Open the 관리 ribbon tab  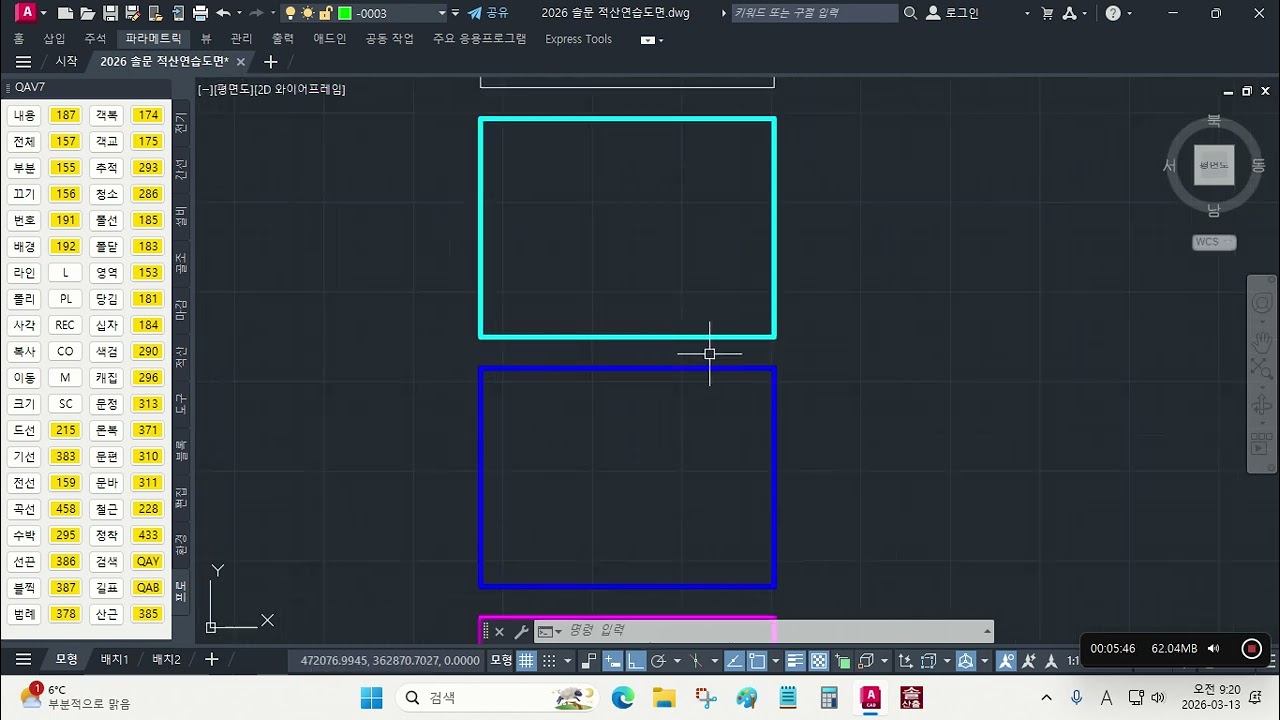241,39
